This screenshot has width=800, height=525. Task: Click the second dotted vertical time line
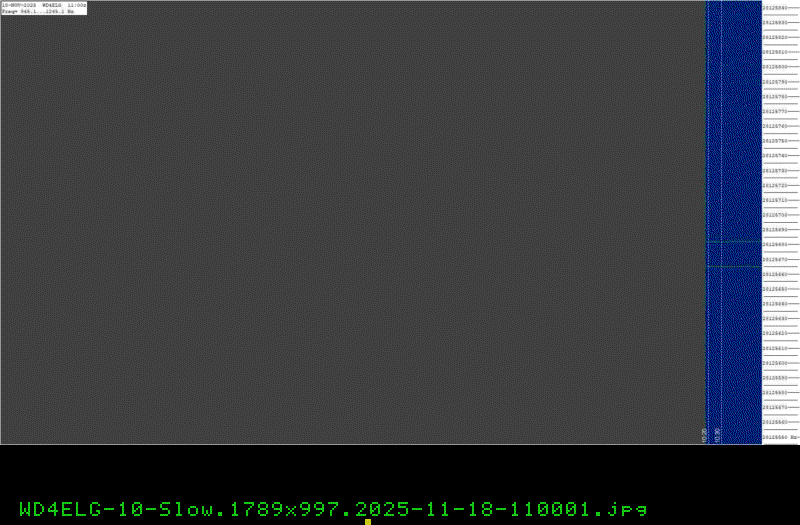[721, 222]
